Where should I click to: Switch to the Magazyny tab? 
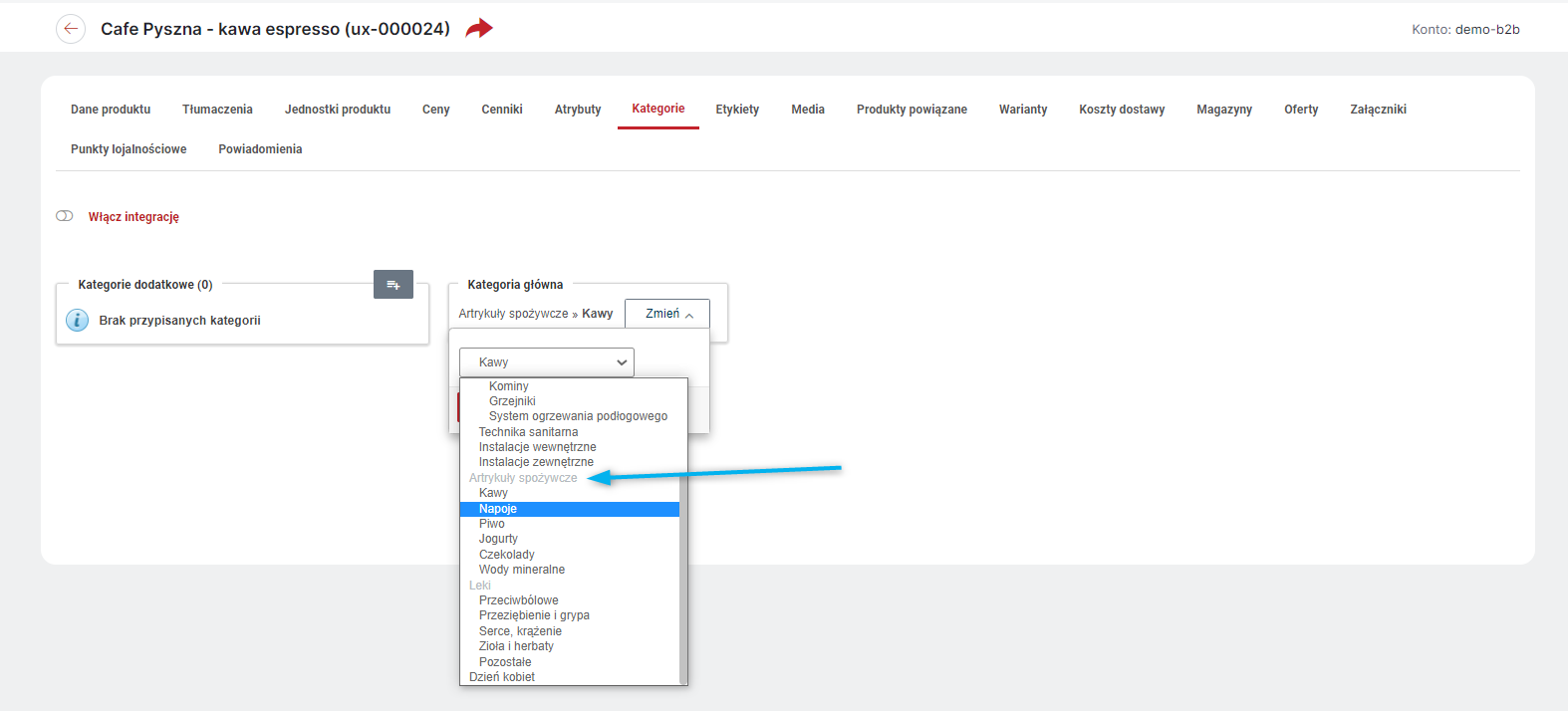(x=1224, y=110)
